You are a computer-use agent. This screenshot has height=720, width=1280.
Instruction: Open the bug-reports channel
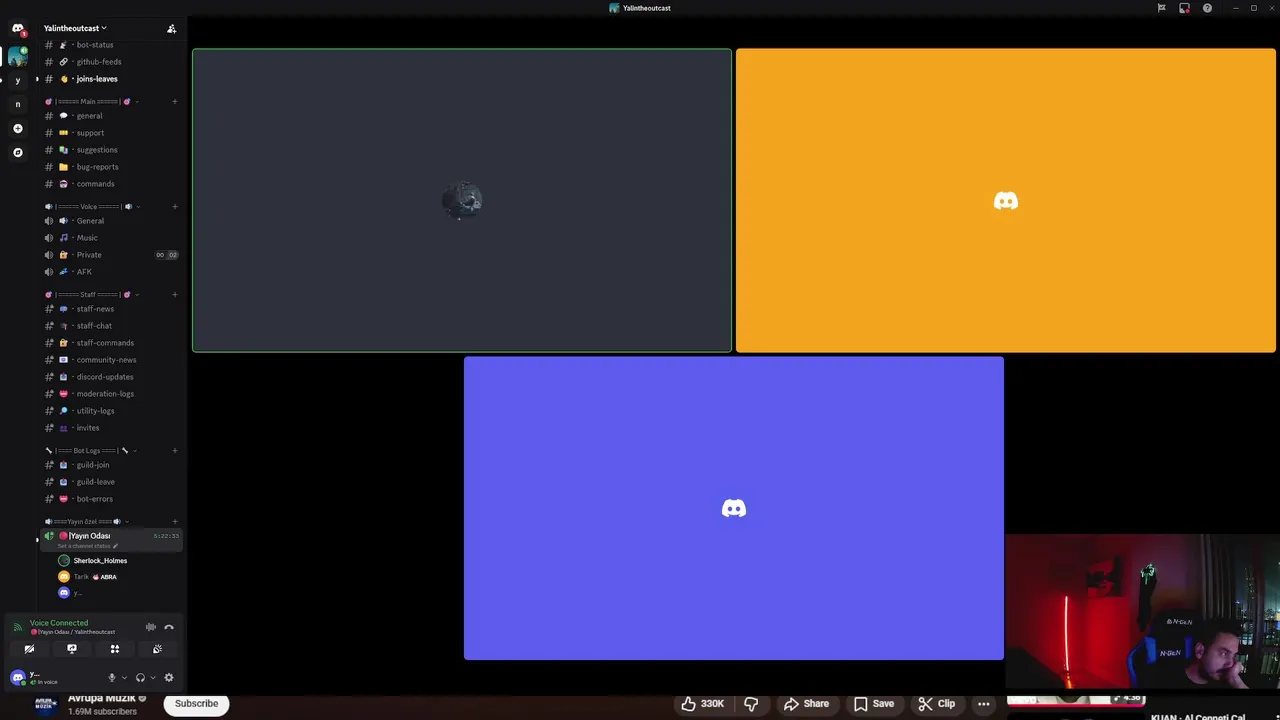point(112,167)
